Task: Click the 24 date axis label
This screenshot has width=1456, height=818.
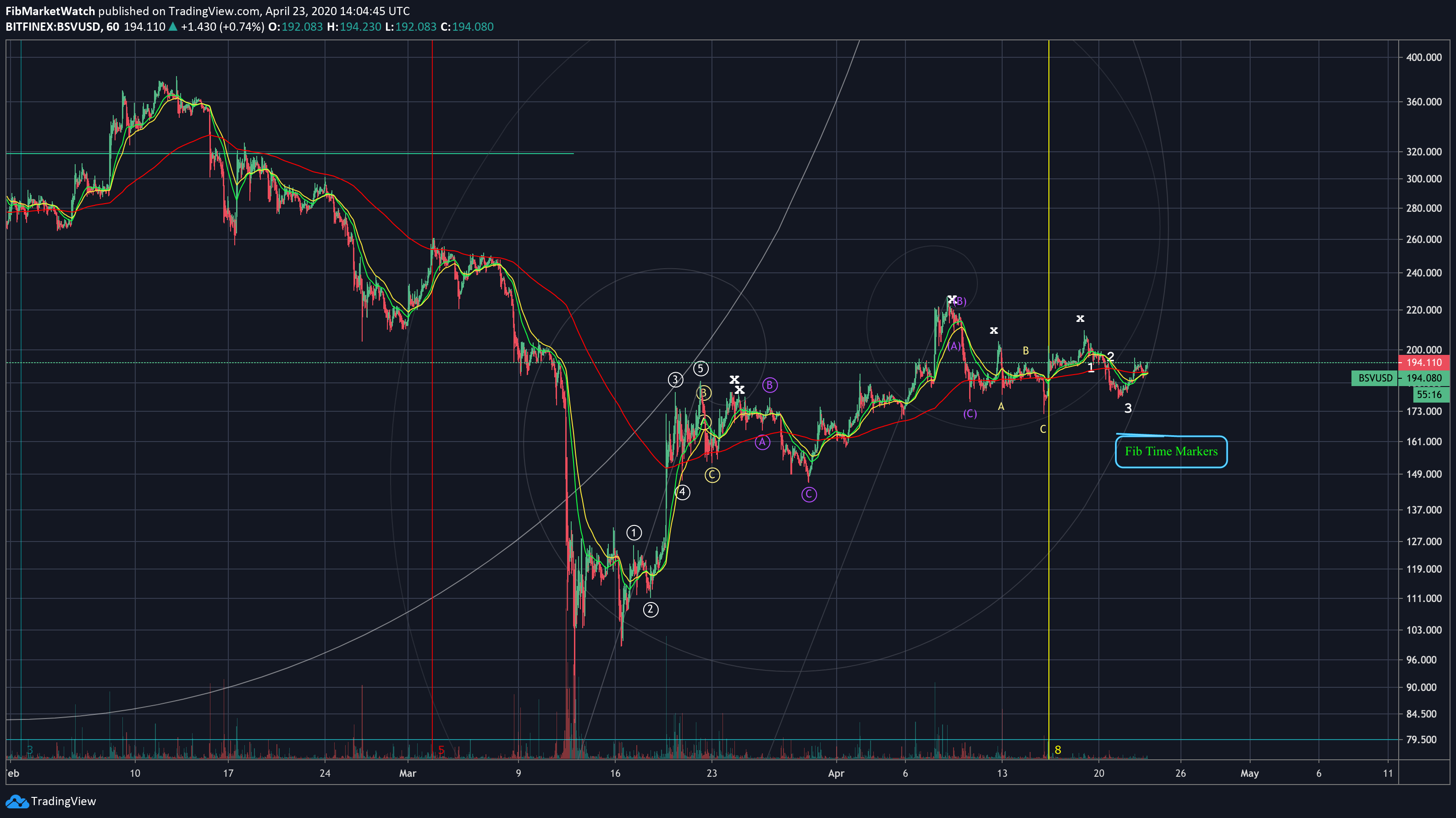Action: [325, 774]
